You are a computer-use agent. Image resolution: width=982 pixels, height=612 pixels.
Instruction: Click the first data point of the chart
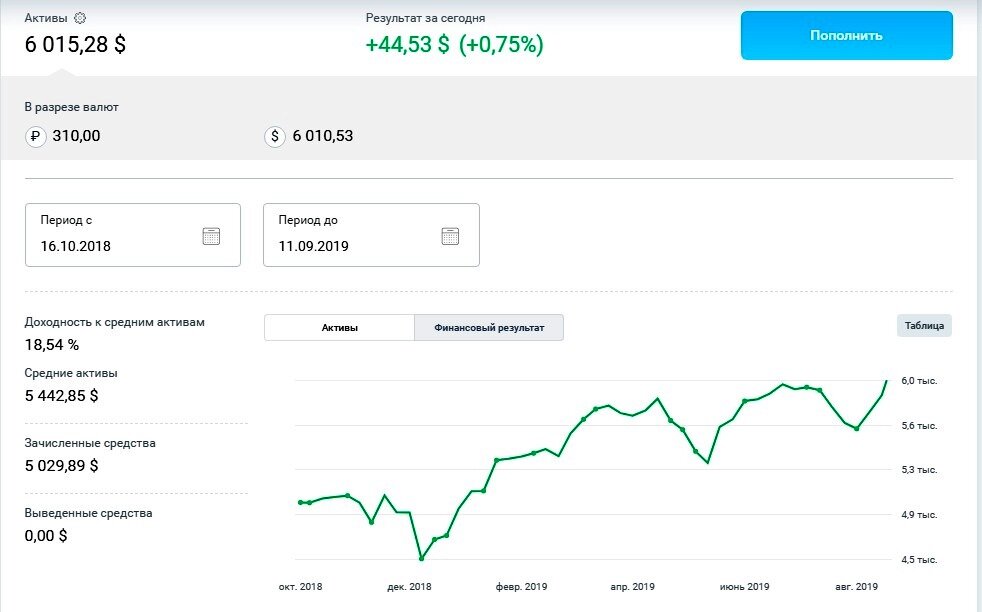[301, 502]
